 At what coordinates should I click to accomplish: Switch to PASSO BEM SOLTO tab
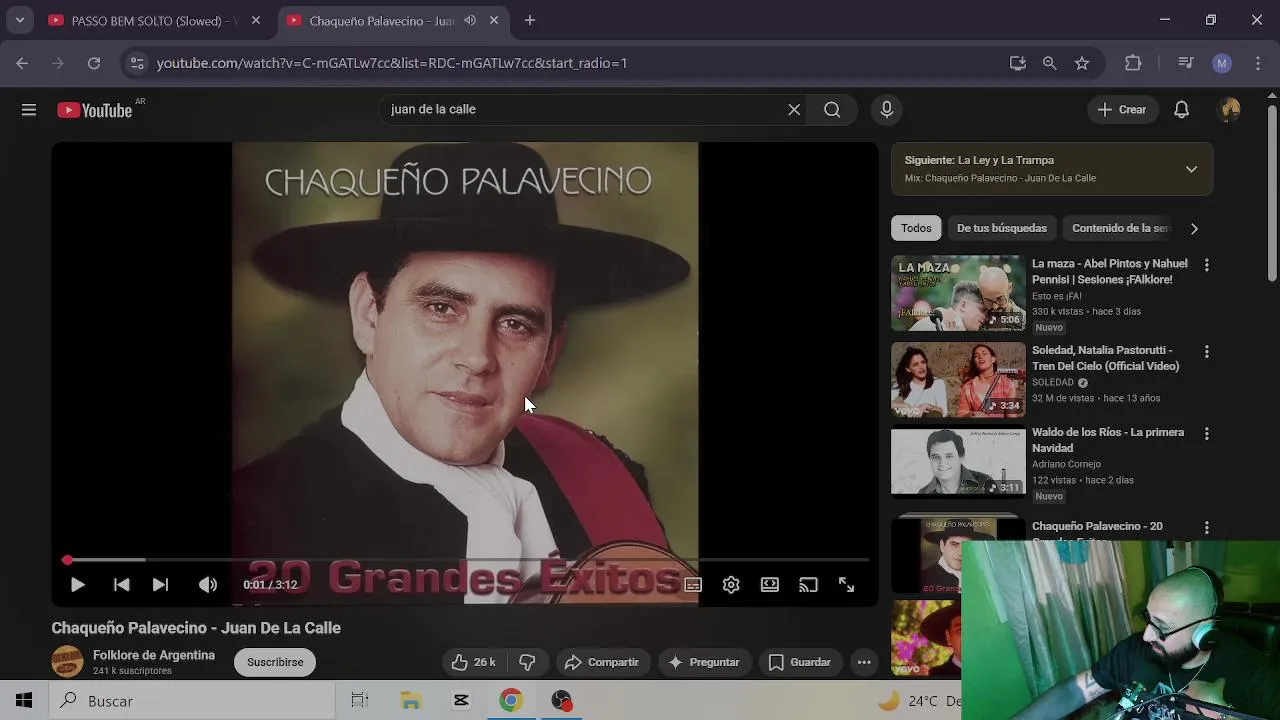155,20
